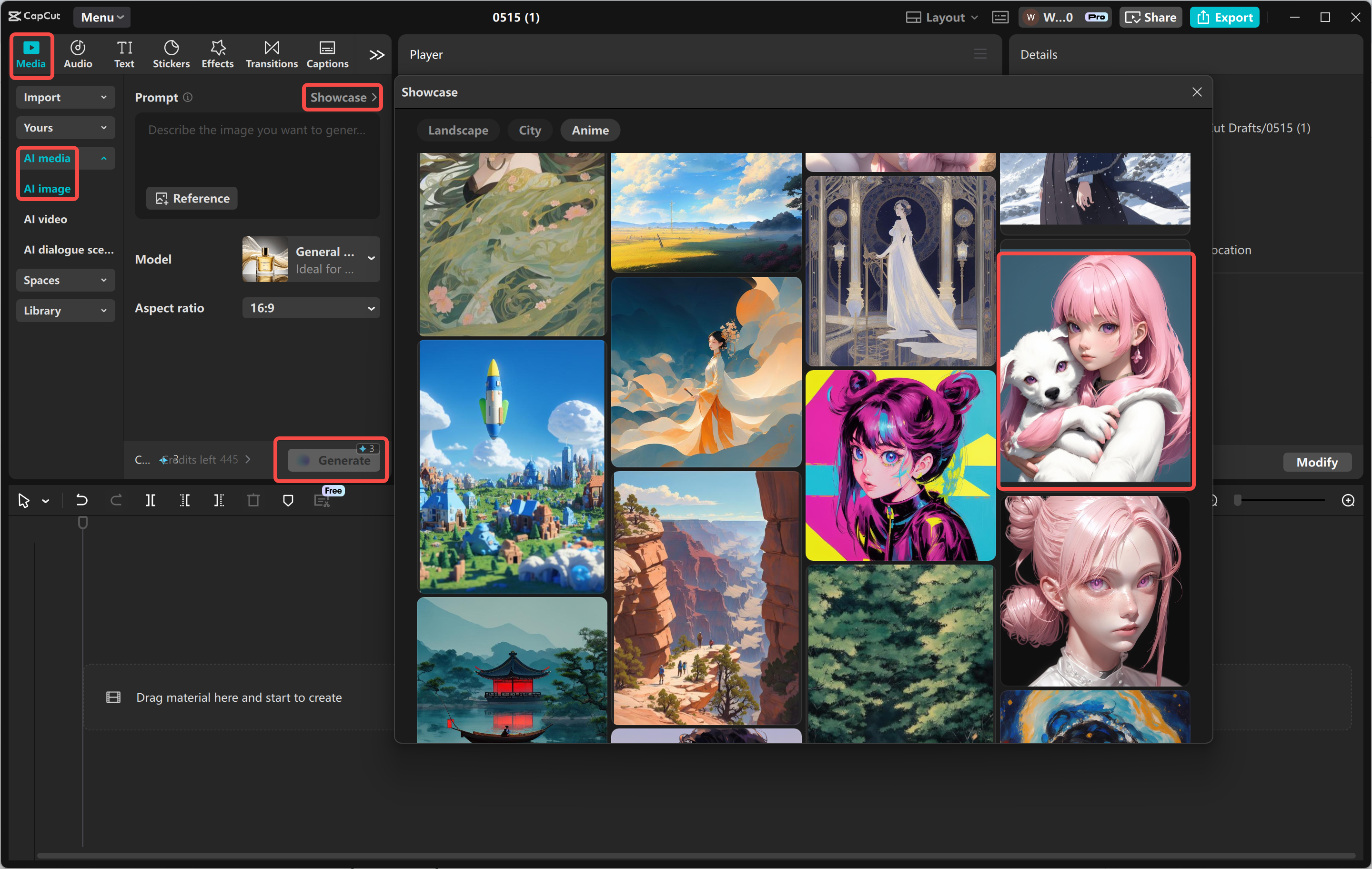Switch to the AI video tab
This screenshot has height=869, width=1372.
[x=45, y=219]
